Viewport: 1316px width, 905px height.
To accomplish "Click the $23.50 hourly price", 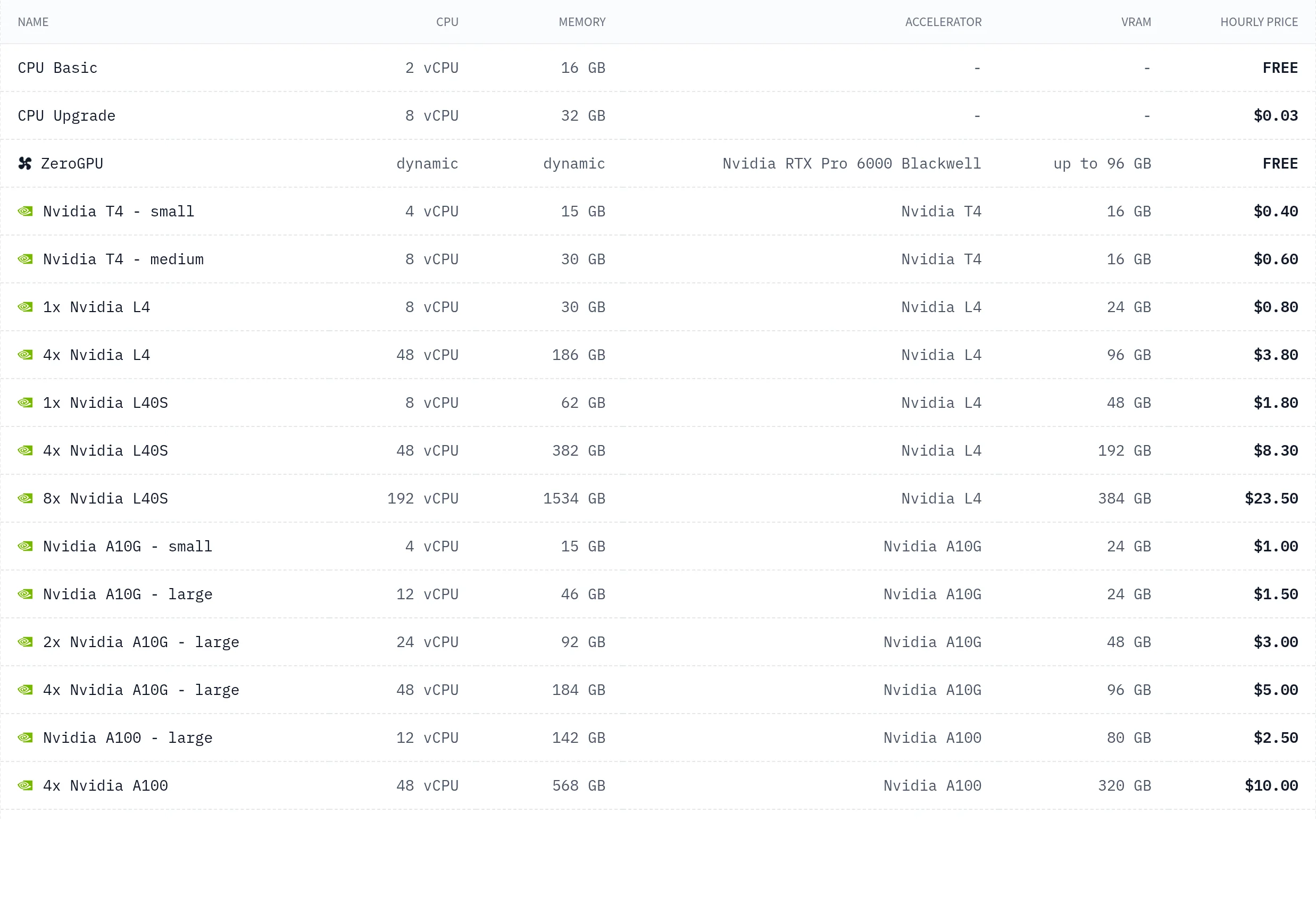I will click(1271, 498).
